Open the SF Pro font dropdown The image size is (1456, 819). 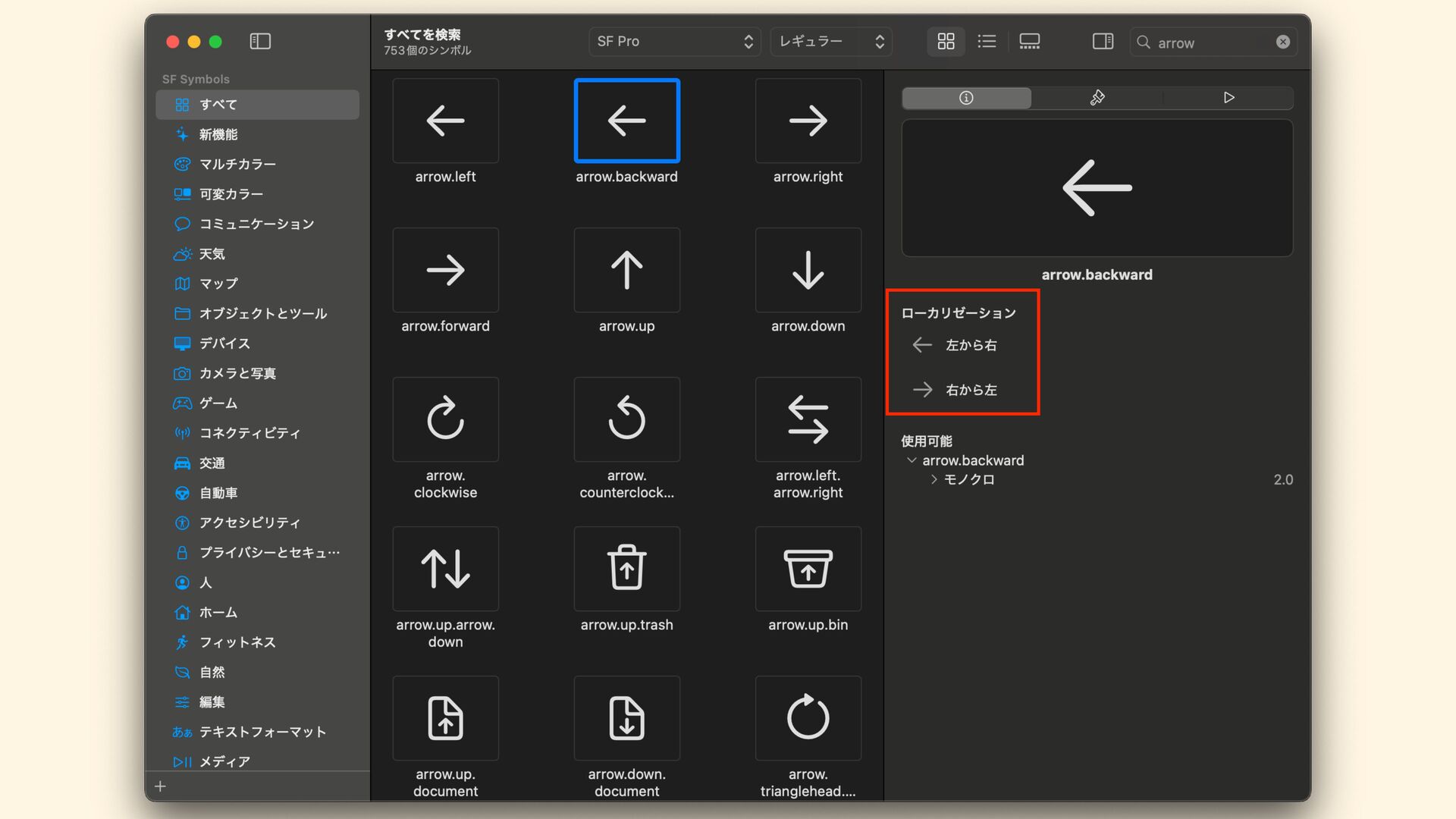tap(673, 42)
